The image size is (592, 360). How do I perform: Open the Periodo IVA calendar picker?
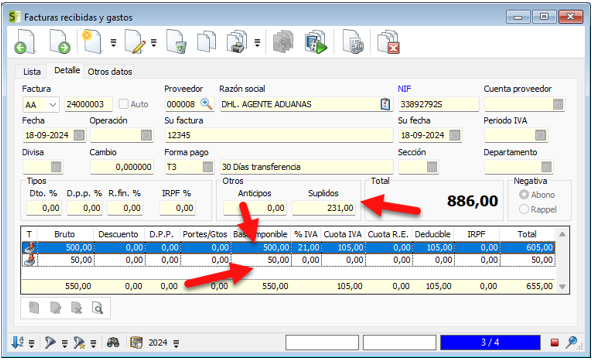540,135
